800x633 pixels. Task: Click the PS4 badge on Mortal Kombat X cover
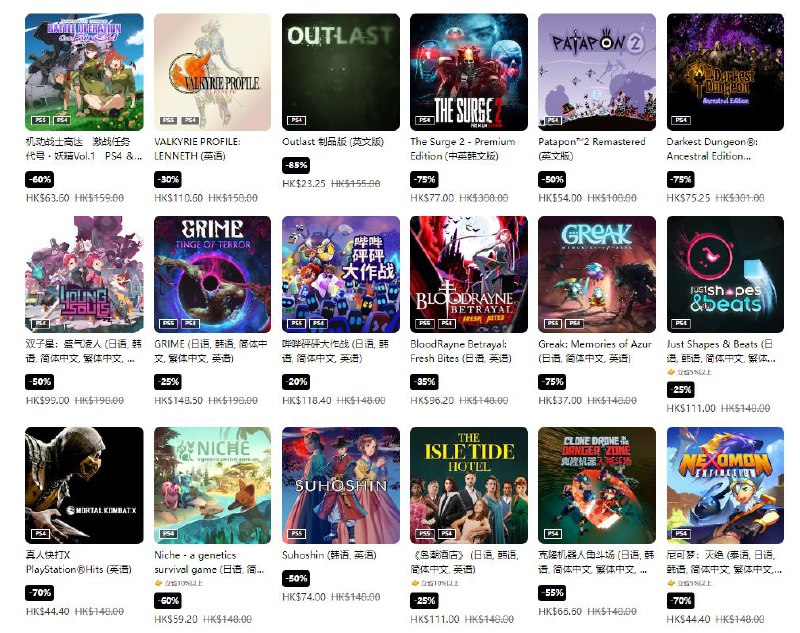pos(41,534)
